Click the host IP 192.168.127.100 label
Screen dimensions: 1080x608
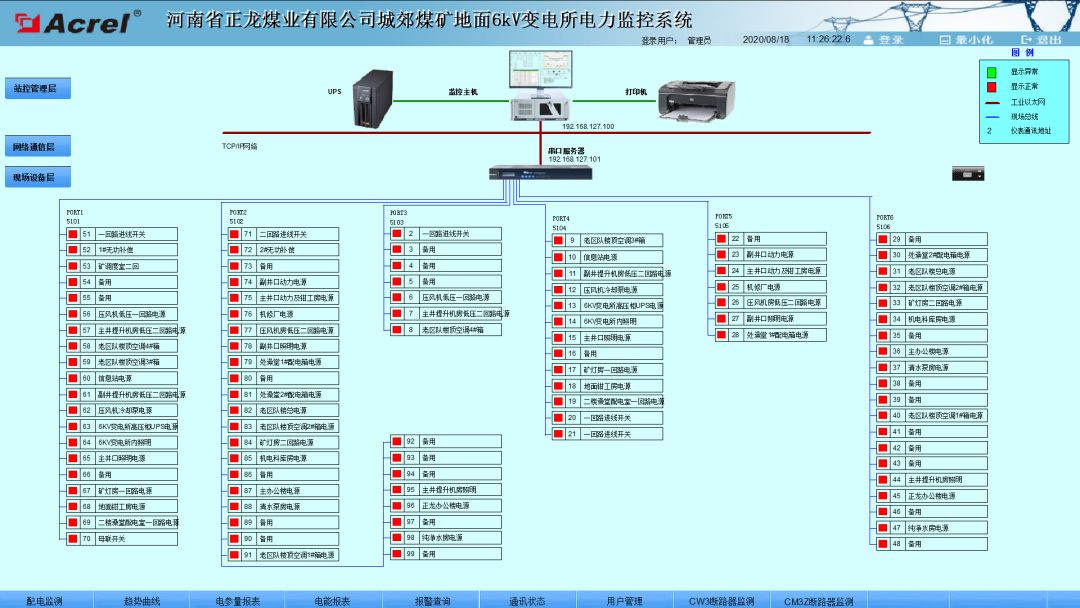(x=588, y=127)
